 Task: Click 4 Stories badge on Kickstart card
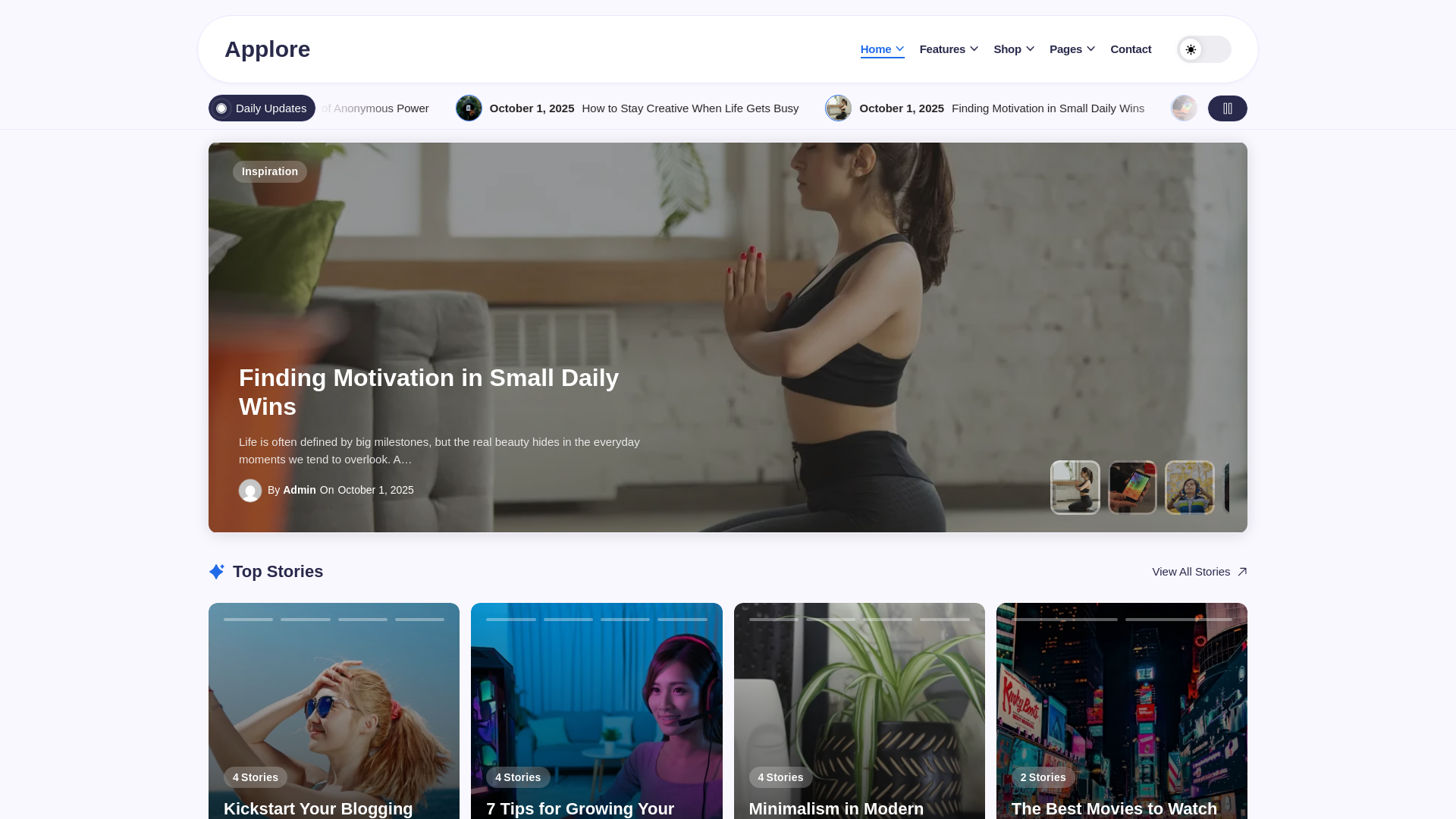click(255, 777)
